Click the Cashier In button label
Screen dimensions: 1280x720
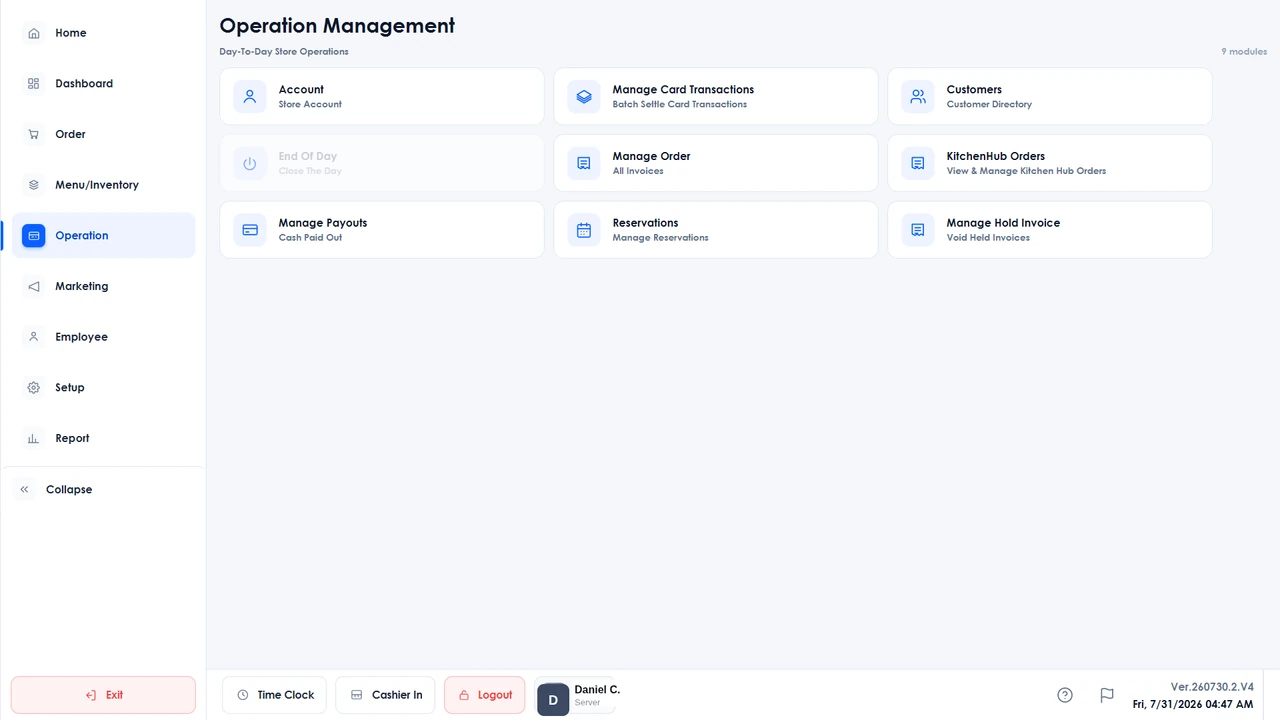397,695
